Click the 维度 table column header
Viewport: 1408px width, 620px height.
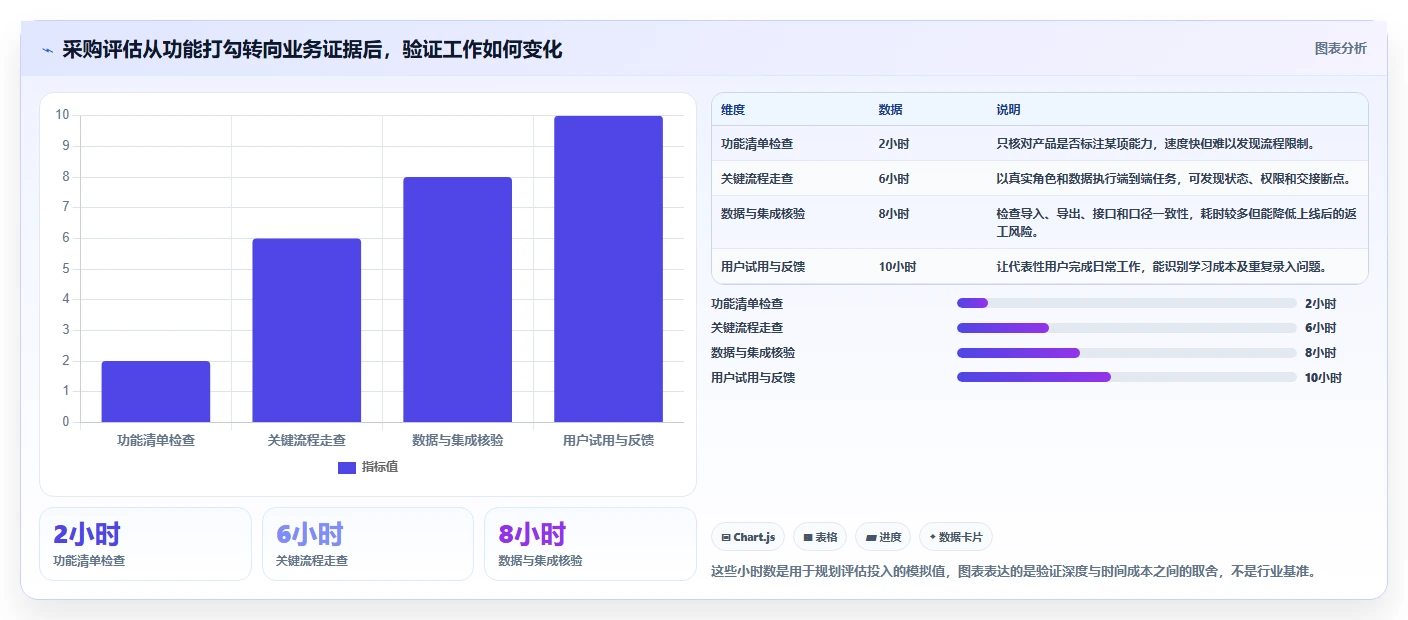click(x=733, y=110)
